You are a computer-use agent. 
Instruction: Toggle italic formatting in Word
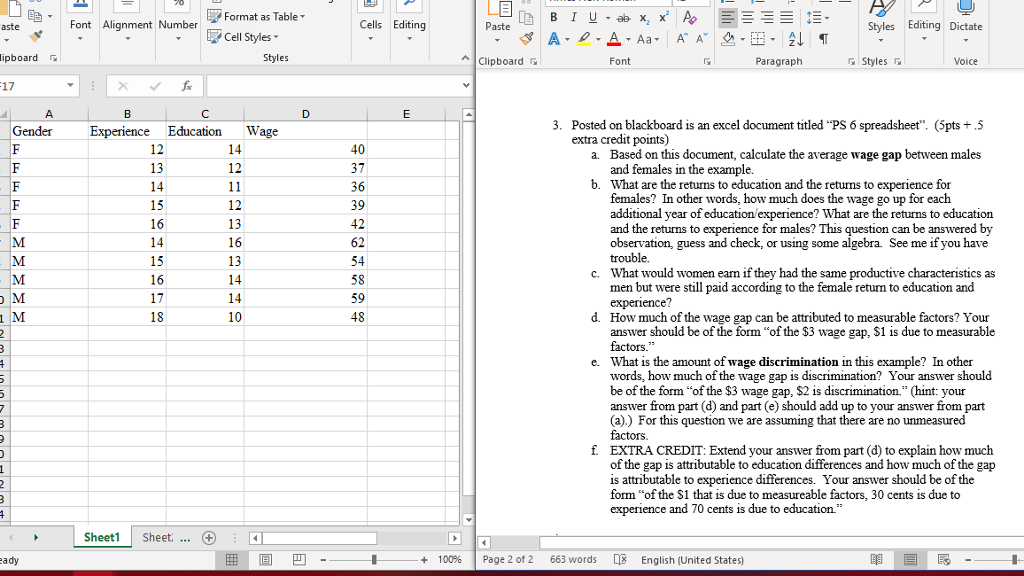coord(574,17)
